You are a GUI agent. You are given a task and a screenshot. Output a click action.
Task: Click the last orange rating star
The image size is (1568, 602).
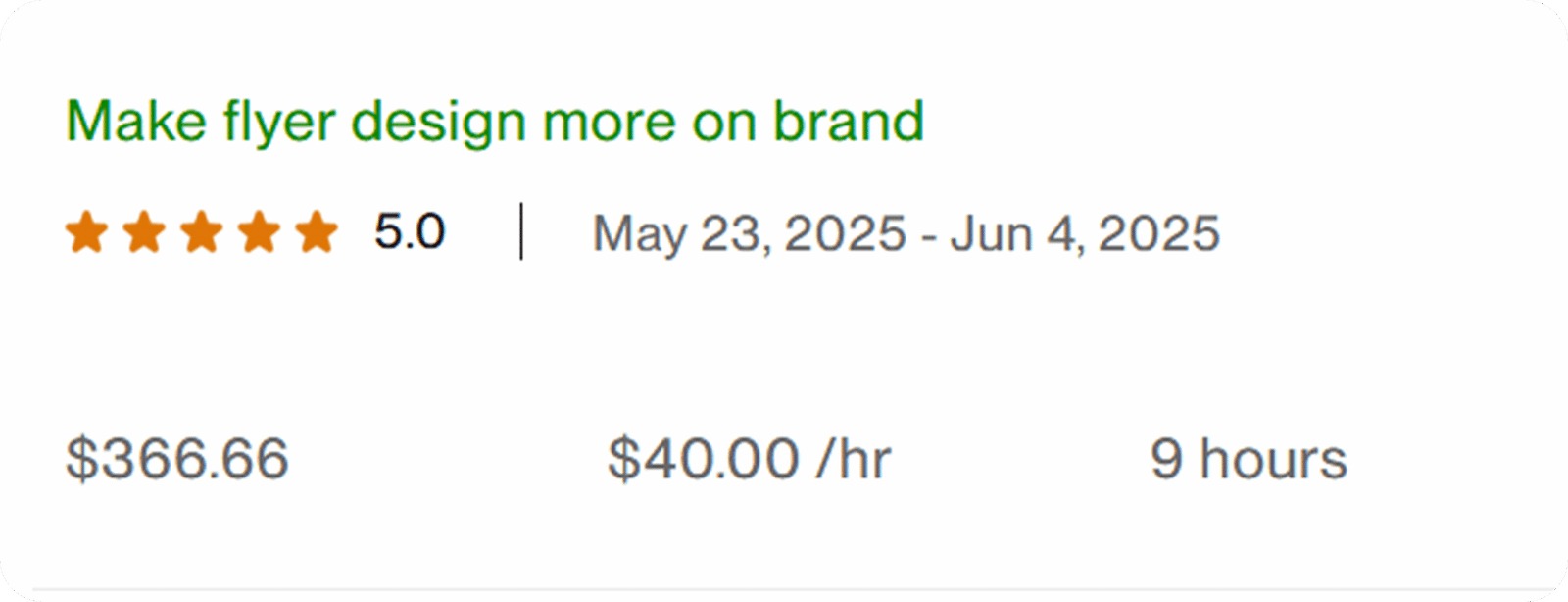pyautogui.click(x=317, y=233)
